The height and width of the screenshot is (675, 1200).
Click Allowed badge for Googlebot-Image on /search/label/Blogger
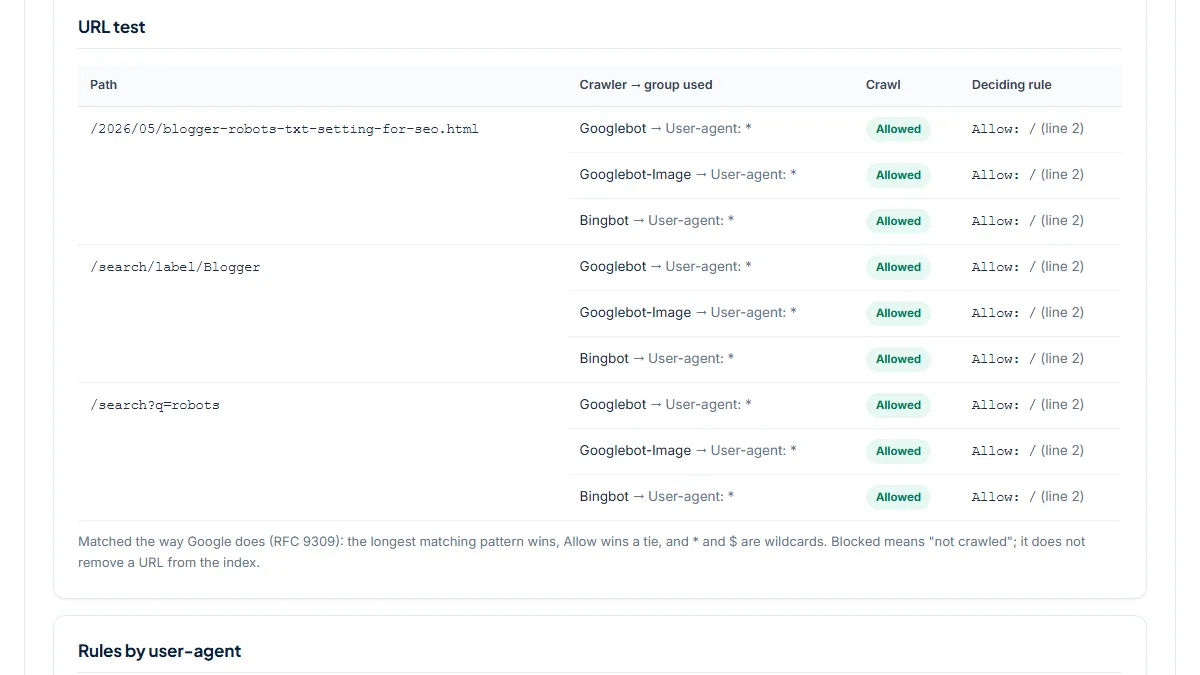click(x=898, y=313)
